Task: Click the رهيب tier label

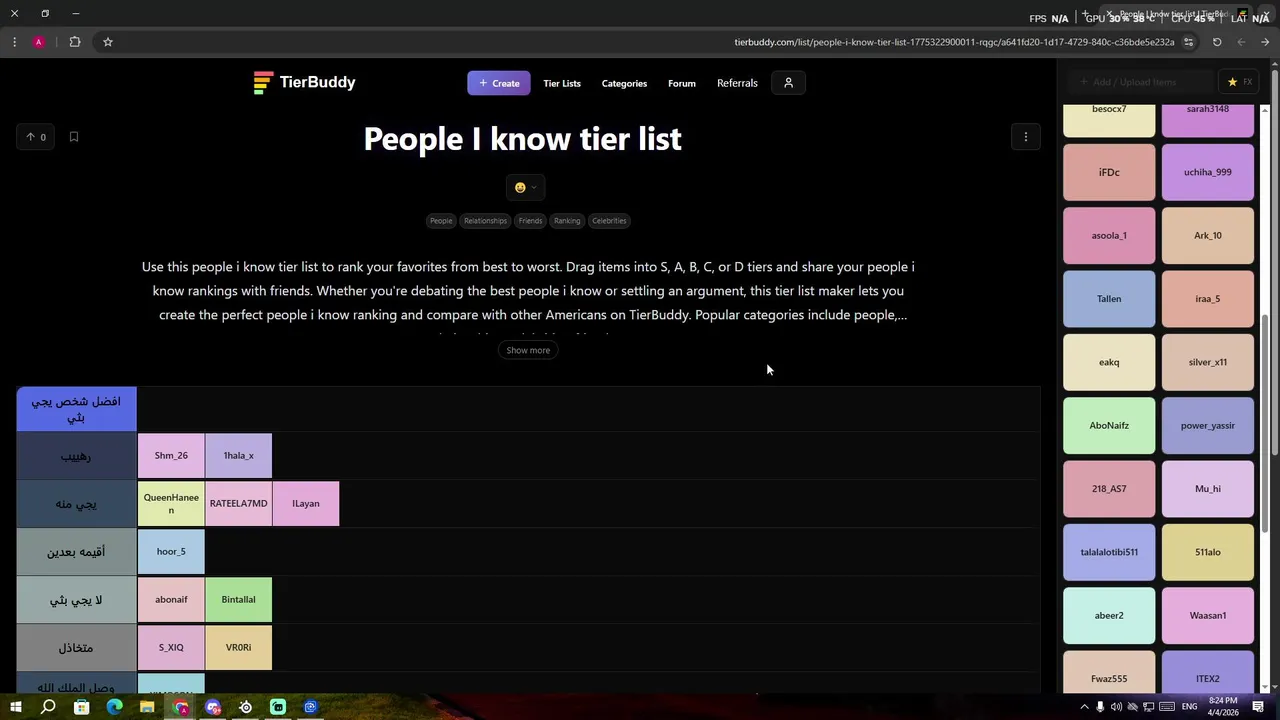Action: [x=76, y=456]
